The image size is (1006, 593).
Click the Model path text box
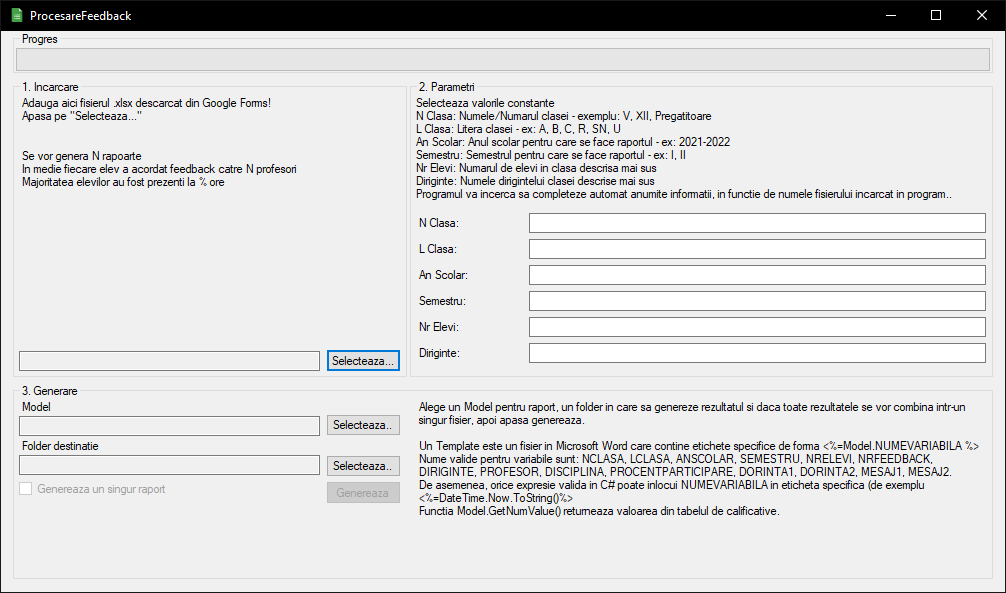168,425
